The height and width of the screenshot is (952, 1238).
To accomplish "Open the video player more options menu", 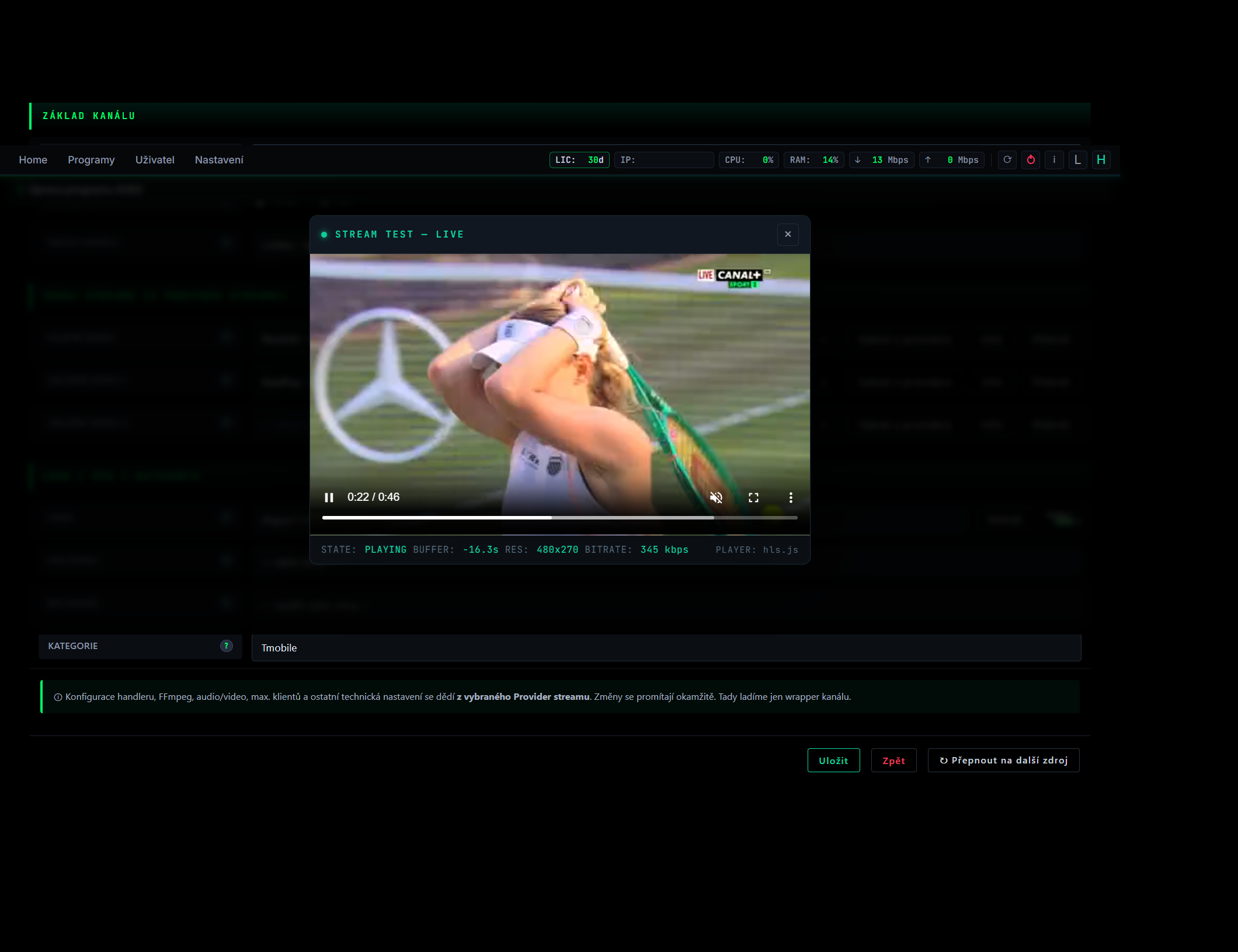I will (791, 497).
